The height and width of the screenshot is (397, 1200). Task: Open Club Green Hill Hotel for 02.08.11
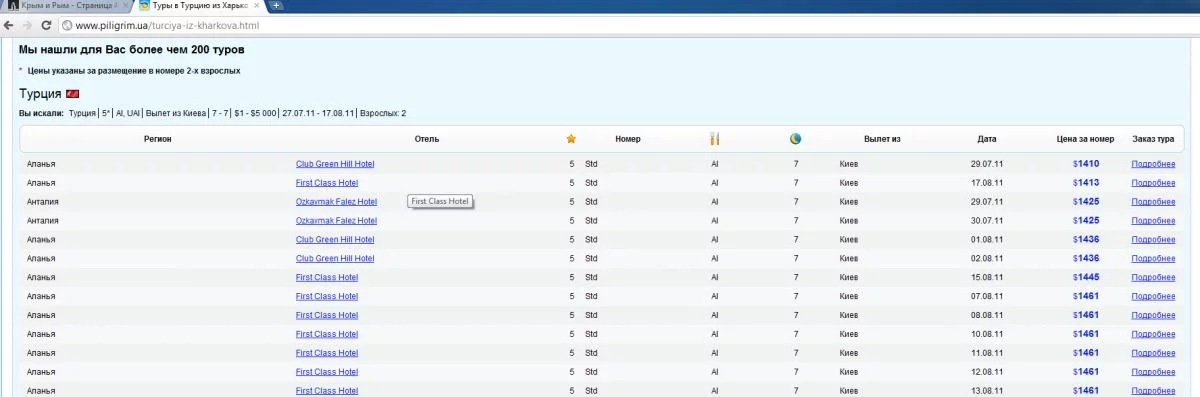tap(335, 258)
